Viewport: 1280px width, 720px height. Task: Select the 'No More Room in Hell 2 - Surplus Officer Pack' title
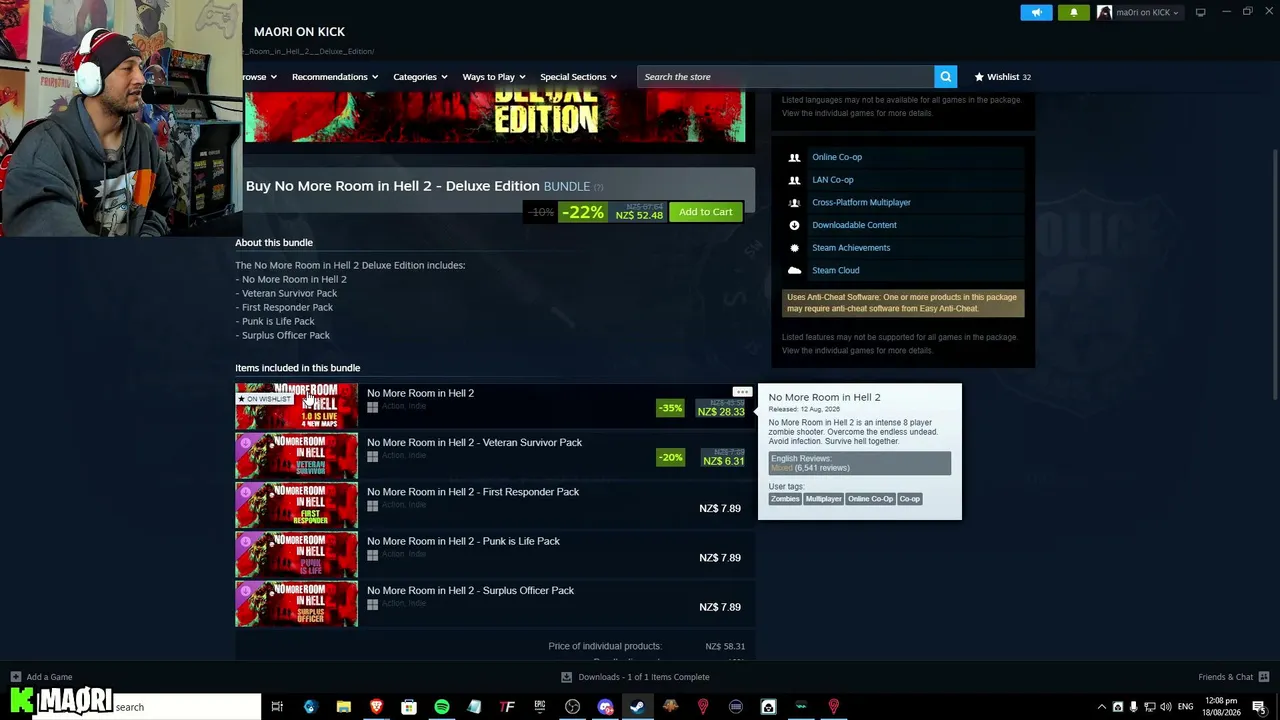tap(470, 591)
